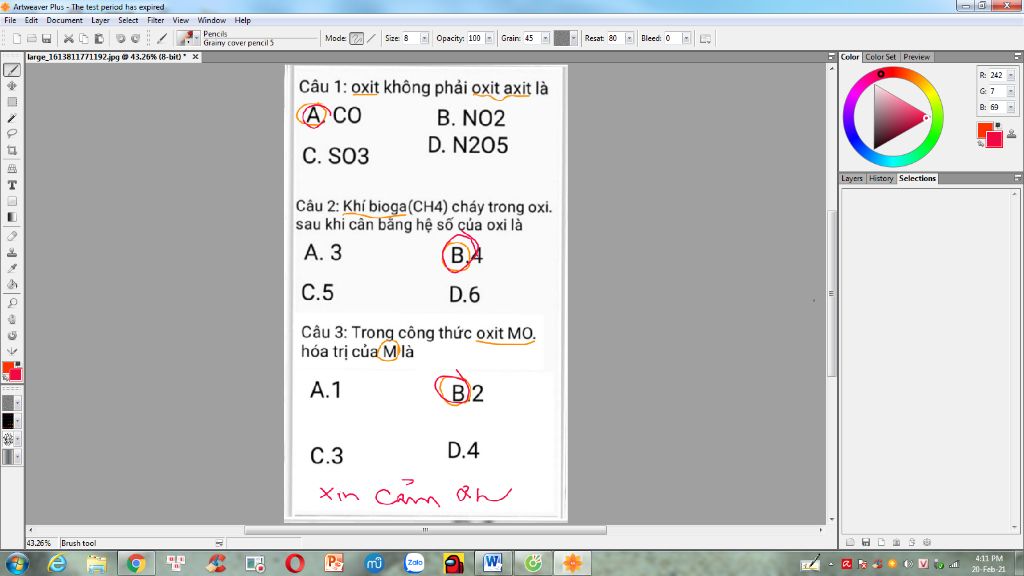Open the Color panel options menu icon
This screenshot has width=1024, height=576.
tap(1017, 57)
